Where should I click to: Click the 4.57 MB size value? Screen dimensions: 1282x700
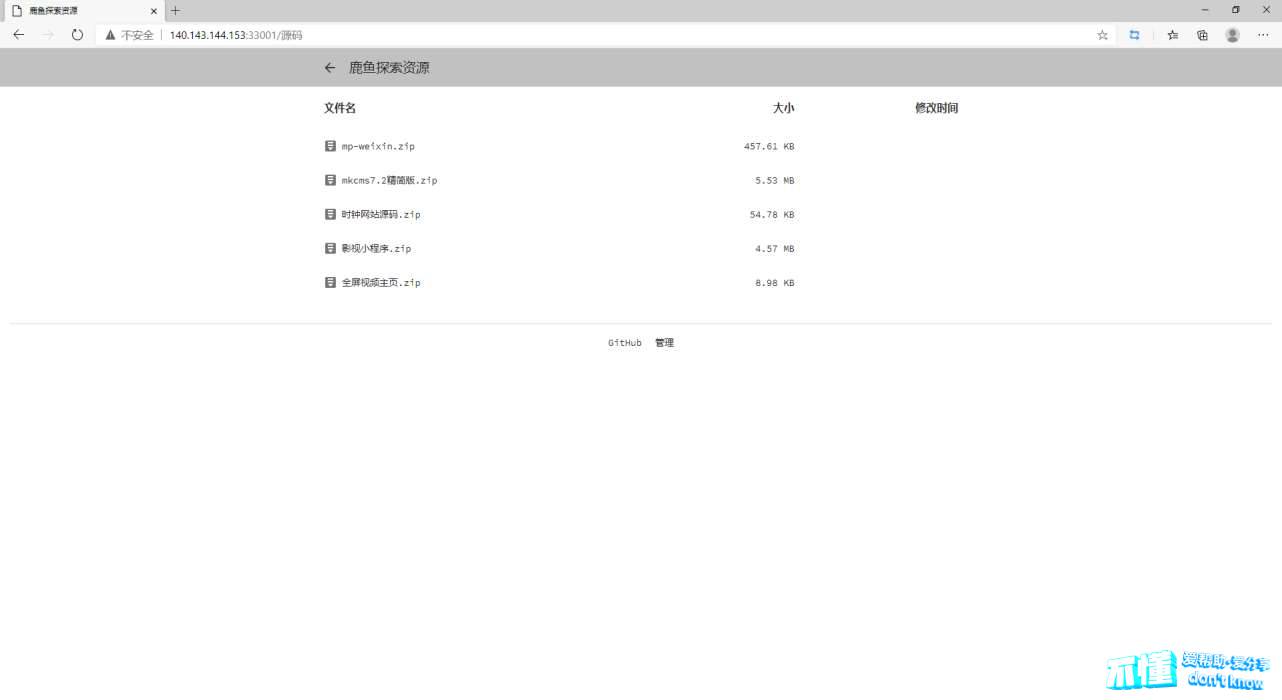(775, 248)
